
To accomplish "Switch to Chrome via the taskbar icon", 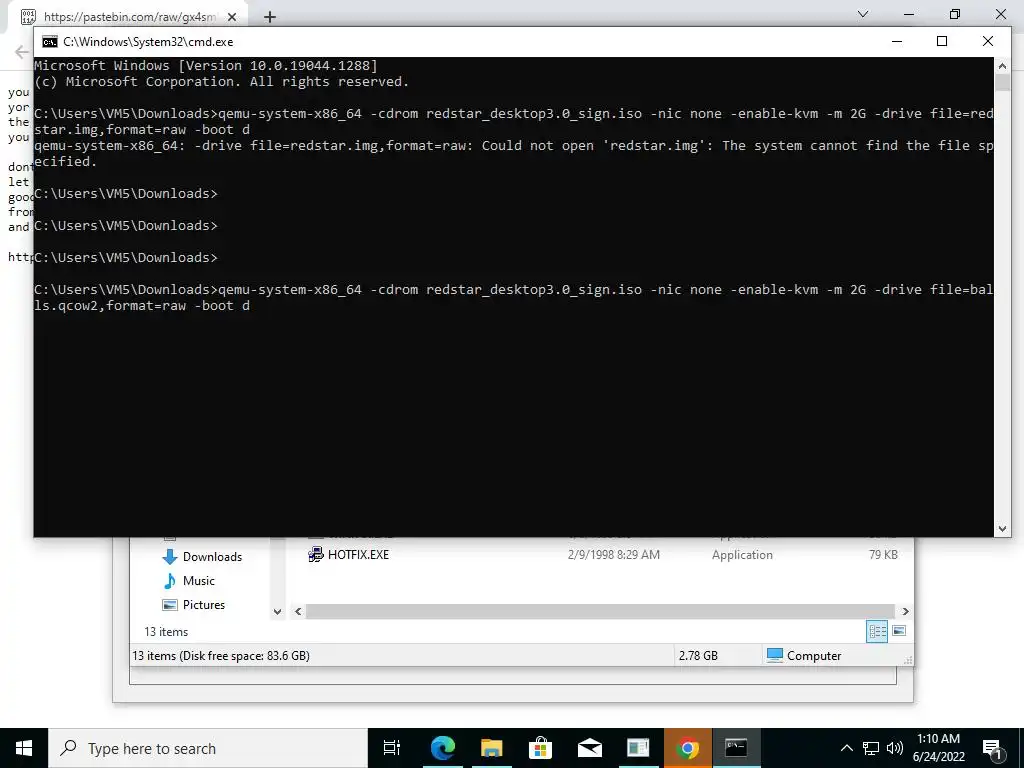I will [687, 748].
